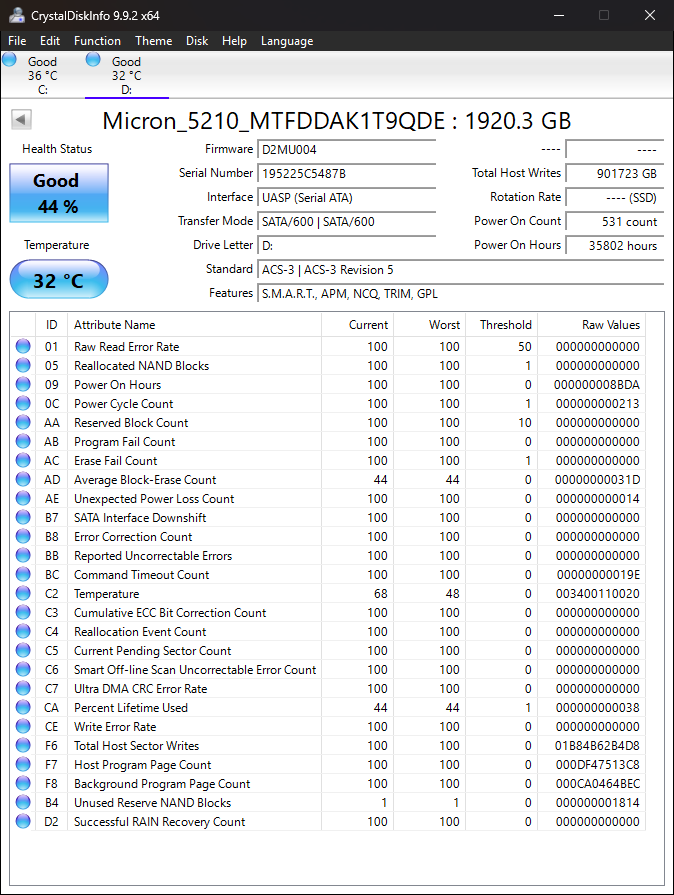Click the Current column header
This screenshot has height=895, width=674.
coord(358,325)
